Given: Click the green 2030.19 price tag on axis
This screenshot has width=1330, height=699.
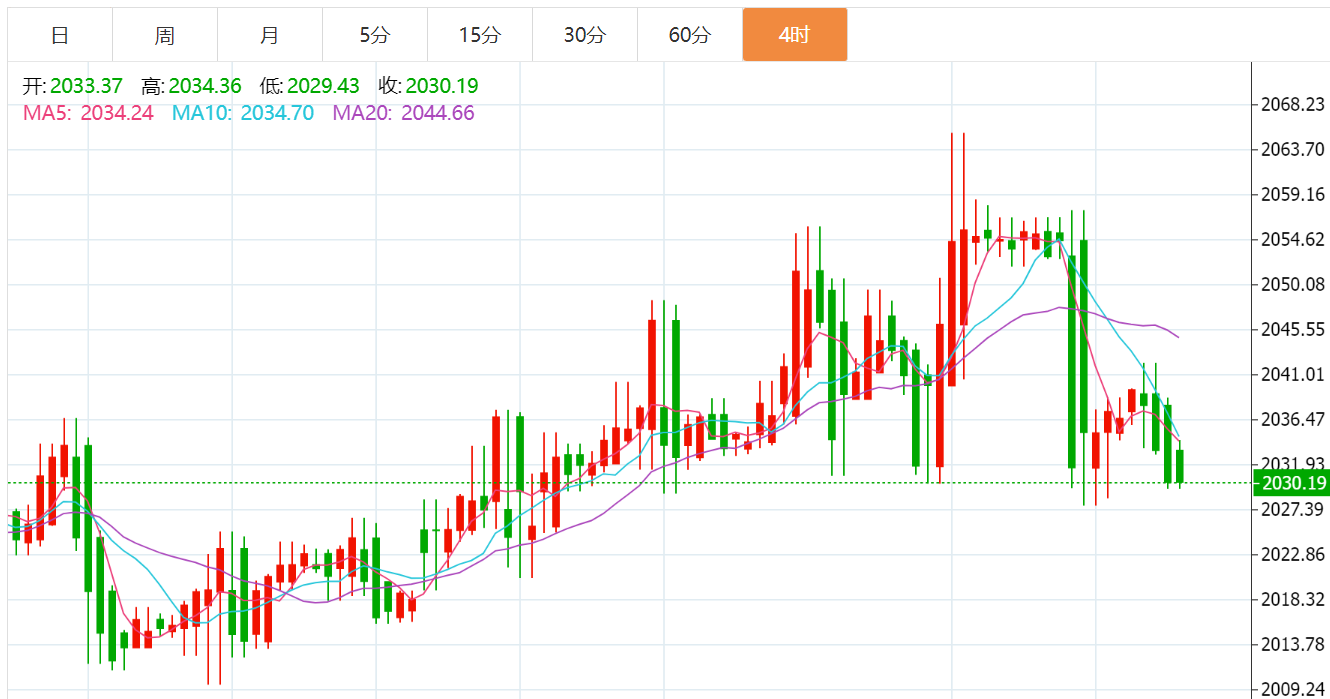Looking at the screenshot, I should pyautogui.click(x=1294, y=484).
